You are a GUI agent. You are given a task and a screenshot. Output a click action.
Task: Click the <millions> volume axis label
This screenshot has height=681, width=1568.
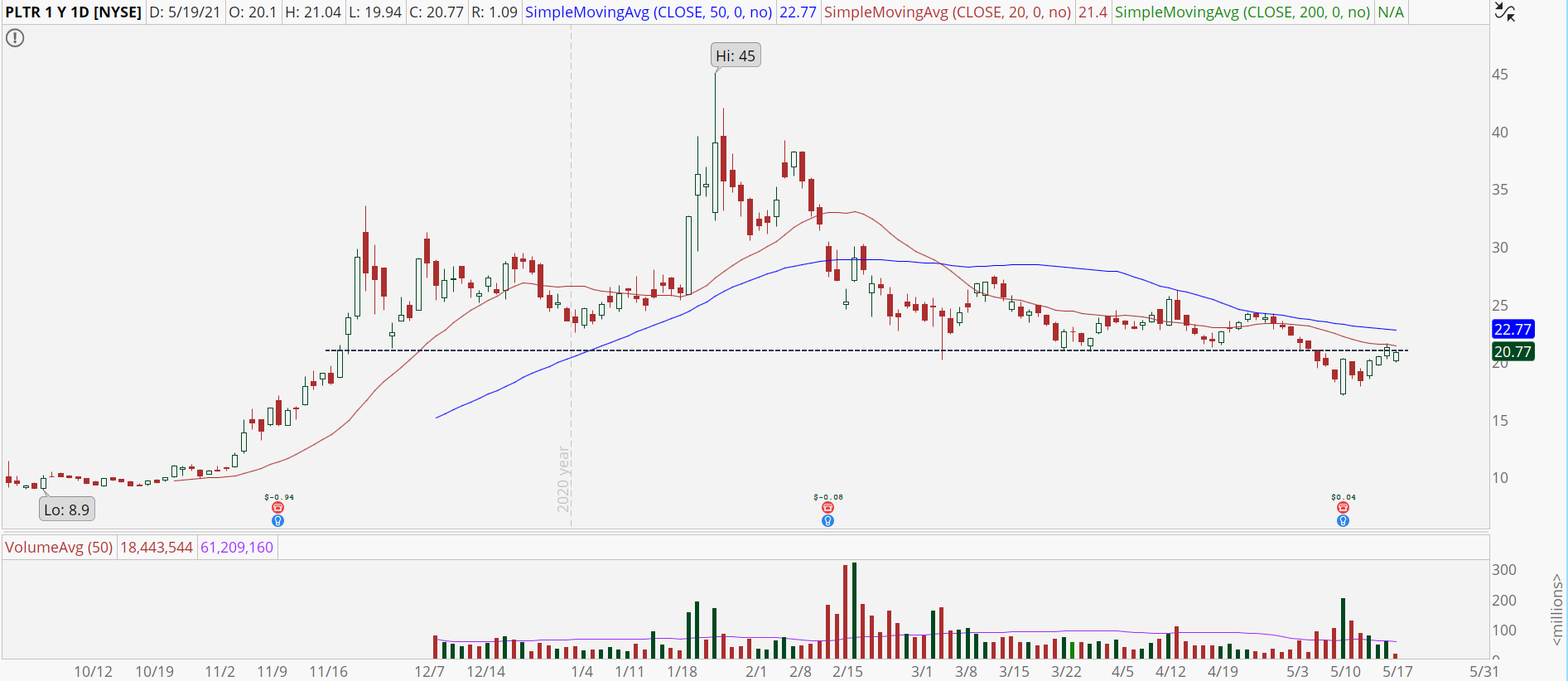point(1557,610)
